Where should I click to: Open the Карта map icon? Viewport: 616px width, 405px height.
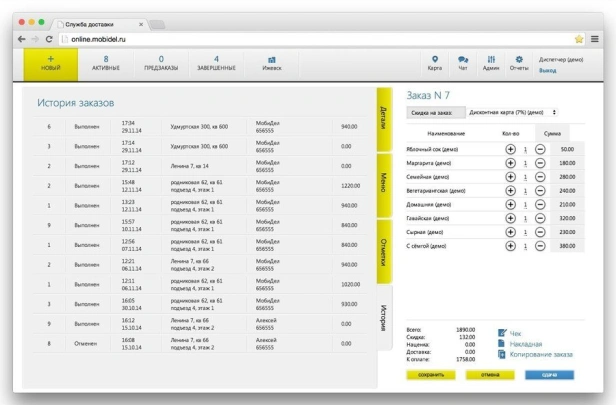pyautogui.click(x=437, y=63)
